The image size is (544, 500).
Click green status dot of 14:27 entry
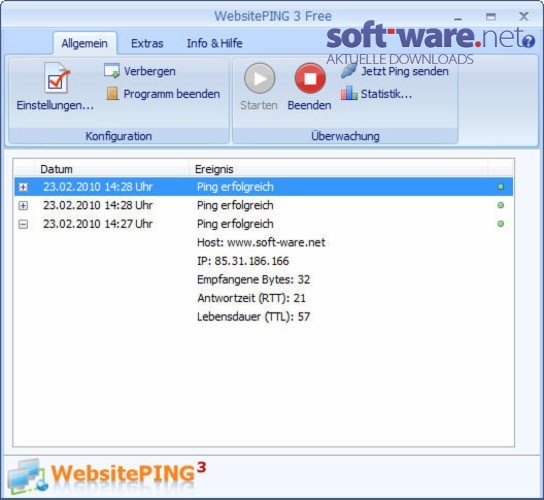[501, 224]
